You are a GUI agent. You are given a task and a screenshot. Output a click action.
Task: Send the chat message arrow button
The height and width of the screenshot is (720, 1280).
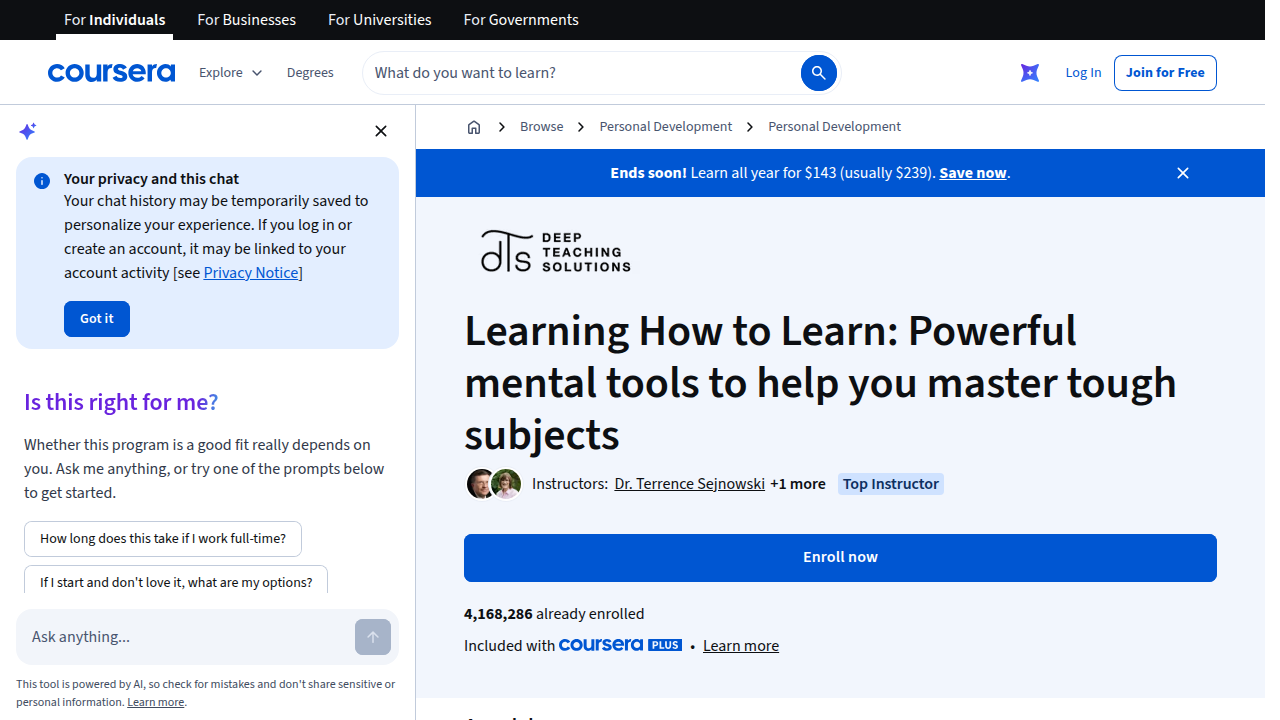[x=373, y=637]
